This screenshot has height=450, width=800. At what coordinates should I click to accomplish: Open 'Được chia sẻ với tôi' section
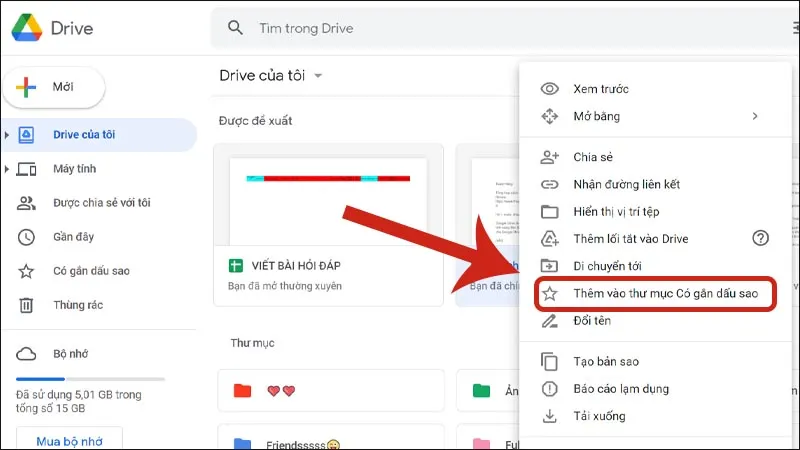coord(102,203)
